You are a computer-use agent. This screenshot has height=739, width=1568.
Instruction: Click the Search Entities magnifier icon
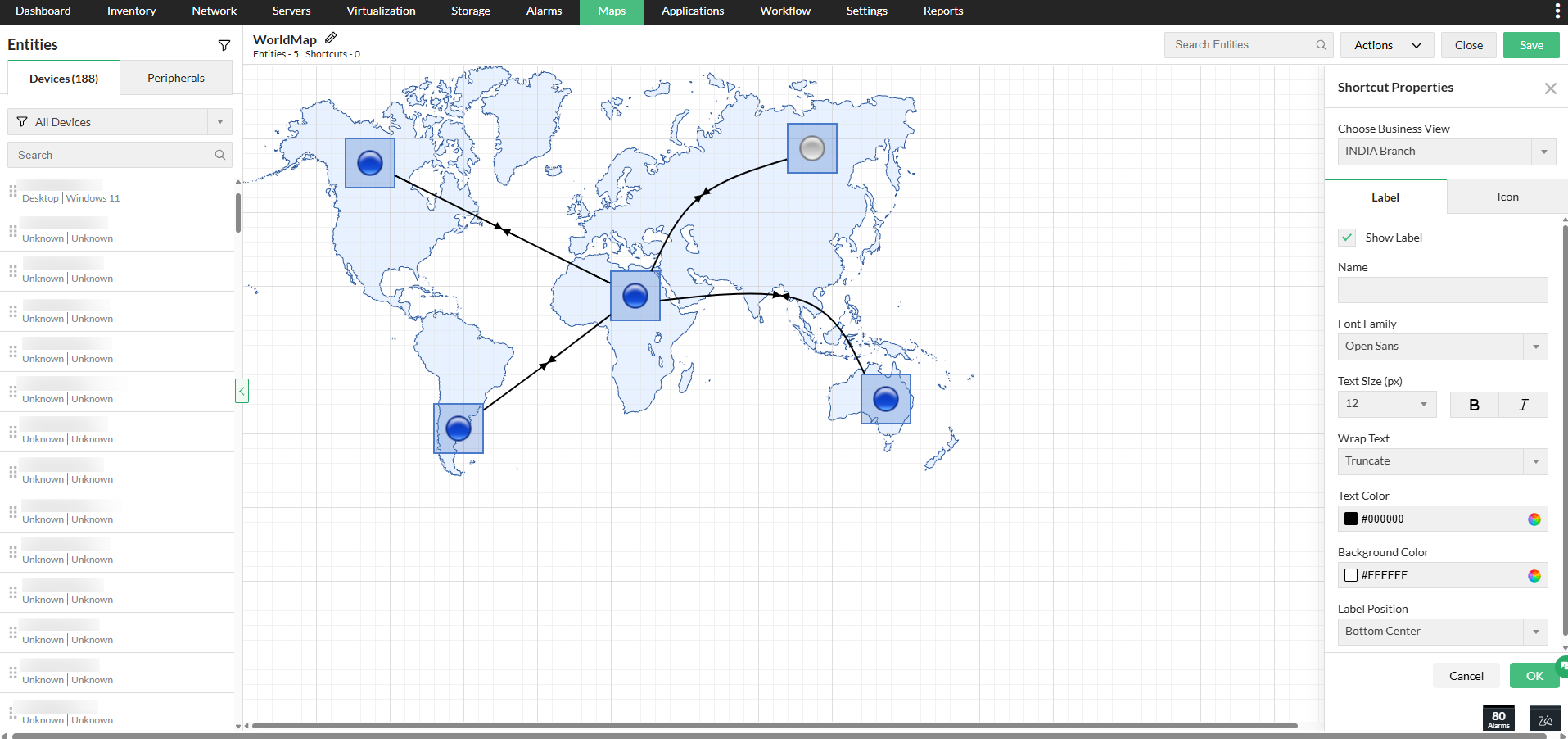click(x=1320, y=45)
